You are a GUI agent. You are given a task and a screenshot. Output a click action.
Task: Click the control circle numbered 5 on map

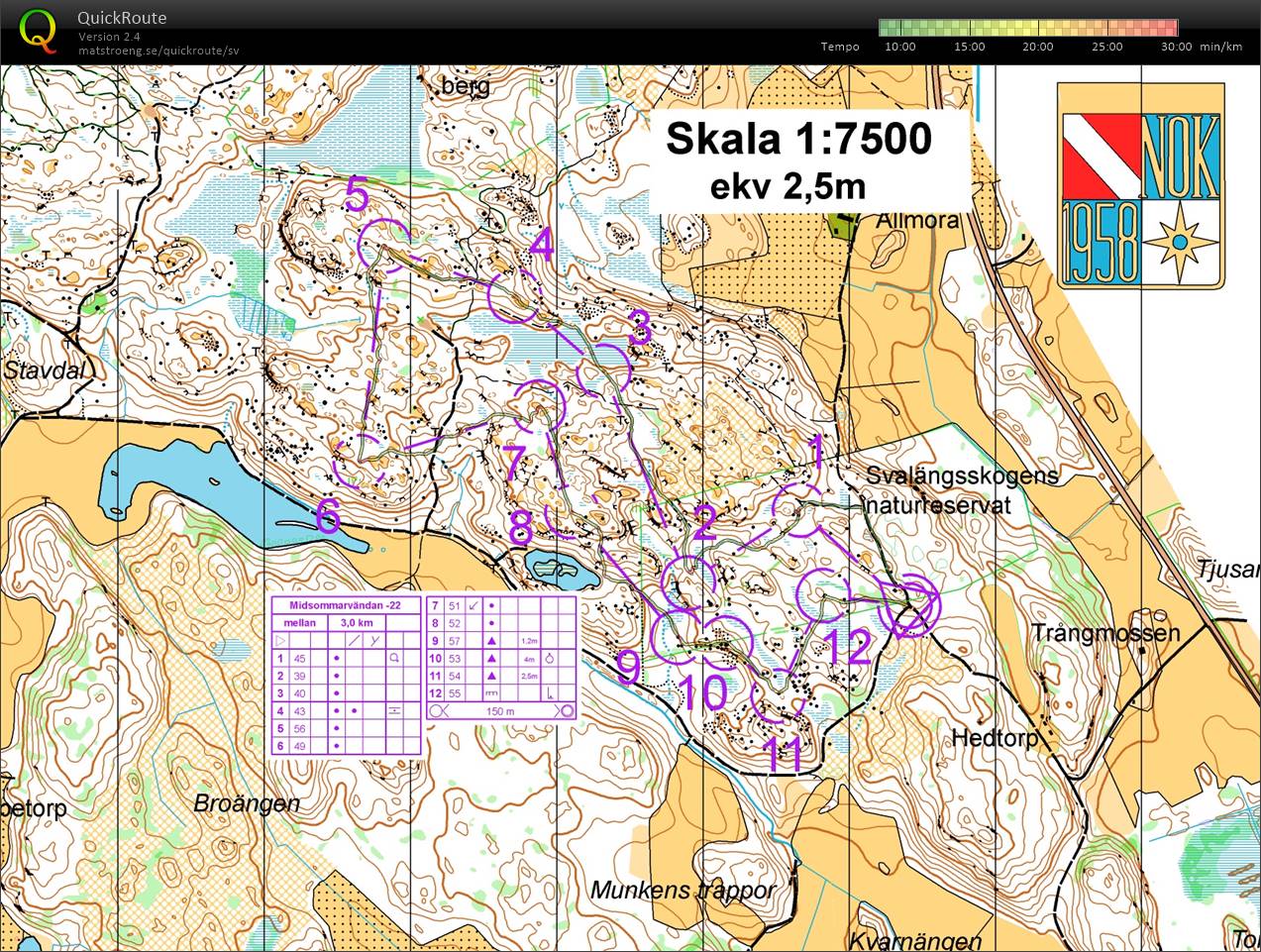click(x=385, y=244)
